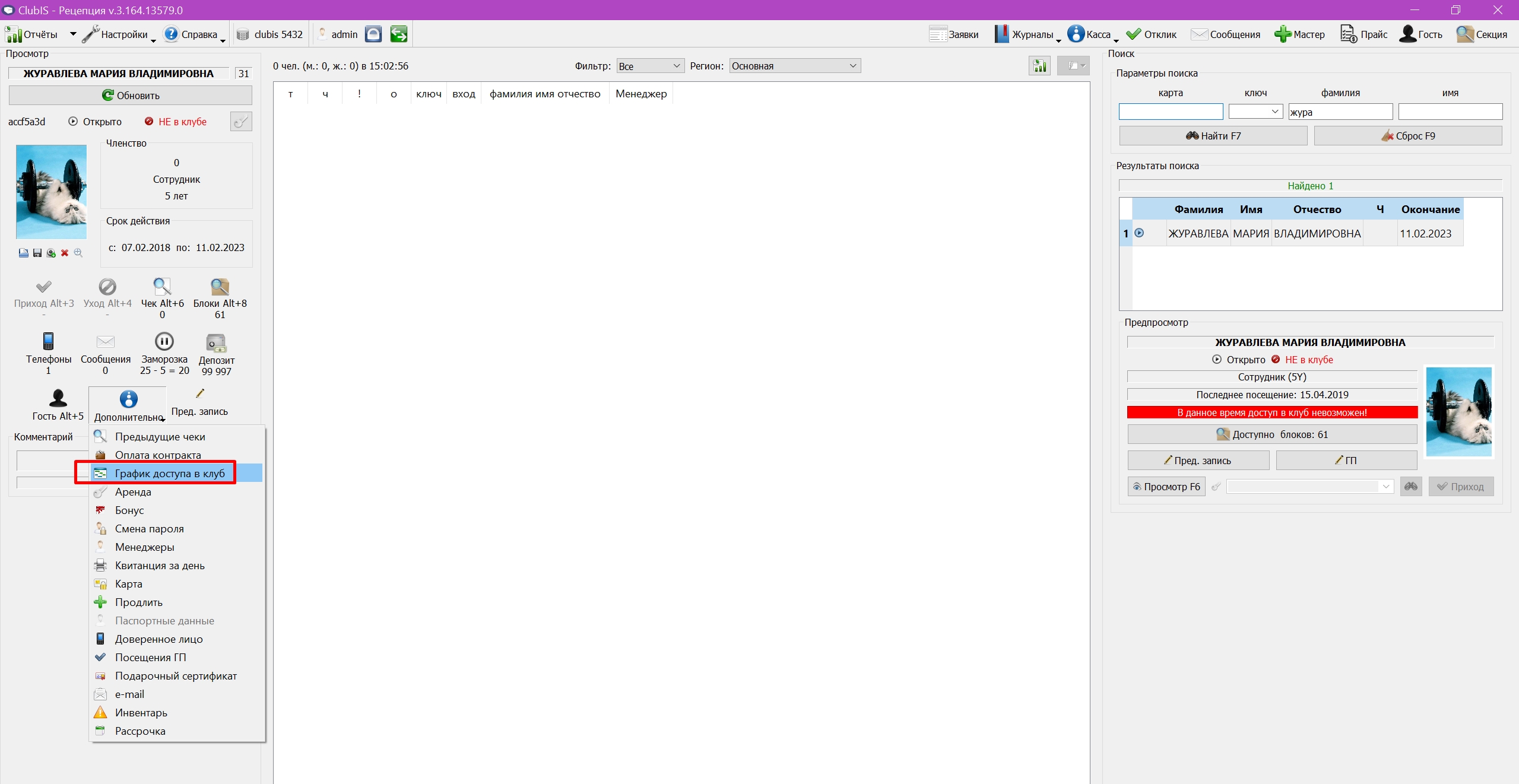Click the clubis 5432 database icon
This screenshot has height=784, width=1519.
(x=243, y=34)
